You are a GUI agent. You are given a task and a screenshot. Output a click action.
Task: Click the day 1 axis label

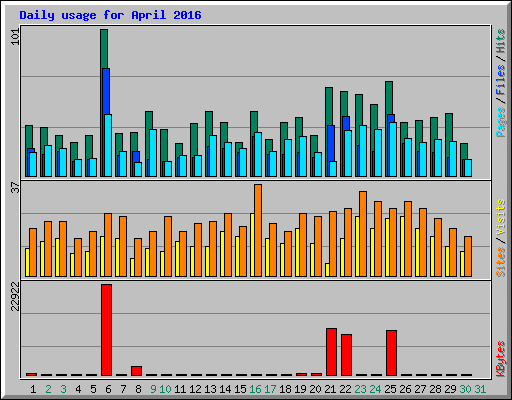coord(33,389)
